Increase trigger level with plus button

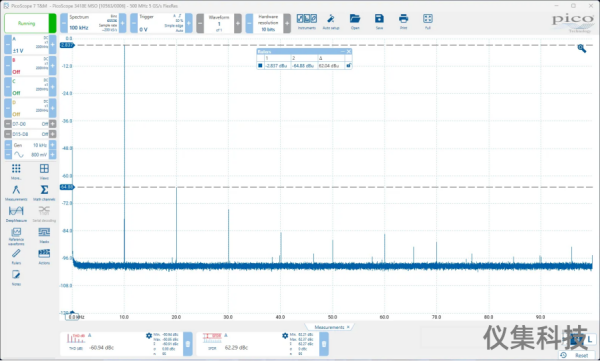(189, 23)
